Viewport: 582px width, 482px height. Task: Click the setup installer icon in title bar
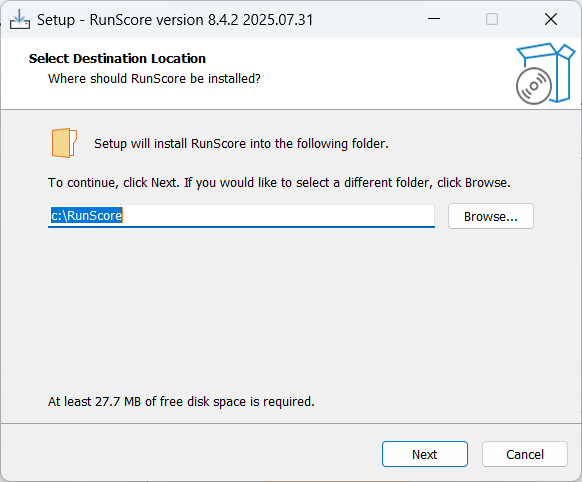click(20, 19)
